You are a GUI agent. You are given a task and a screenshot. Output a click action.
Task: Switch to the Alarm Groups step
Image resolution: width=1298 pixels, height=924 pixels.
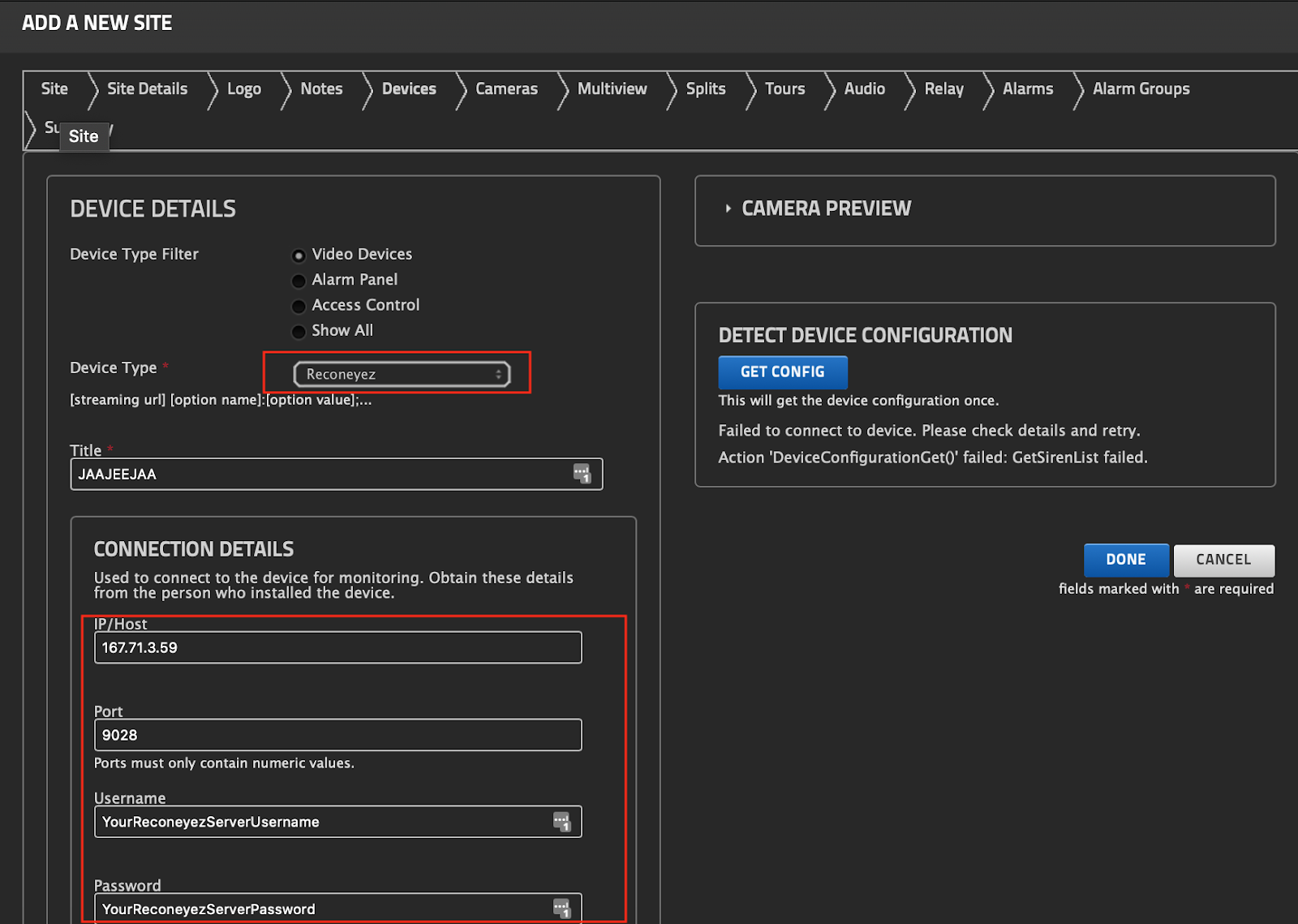(1141, 88)
